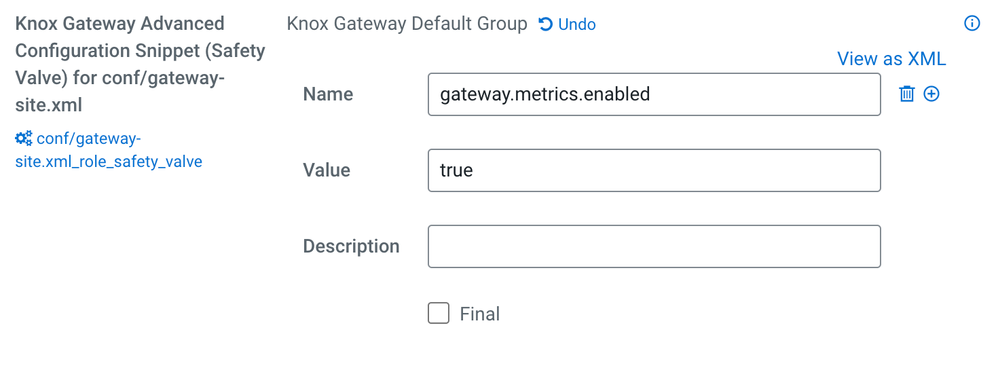Place cursor after gateway.metrics.enabled text
The width and height of the screenshot is (998, 372).
[651, 94]
